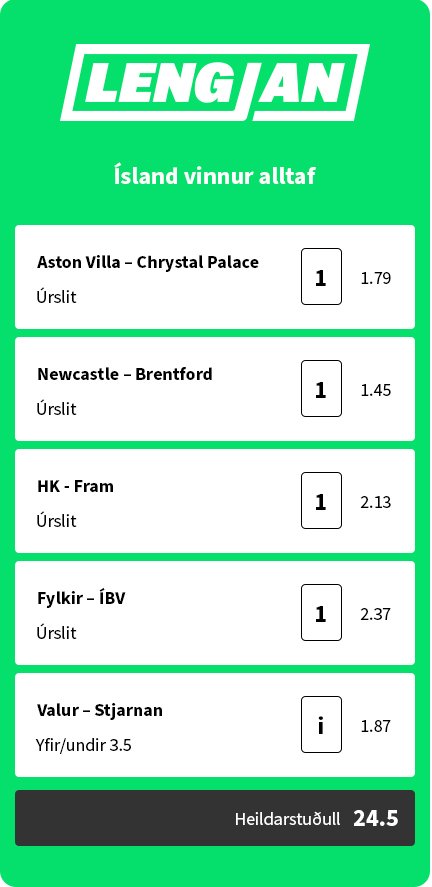Click the 1.87 odds for Yfir/undir
The image size is (432, 887).
[x=375, y=726]
